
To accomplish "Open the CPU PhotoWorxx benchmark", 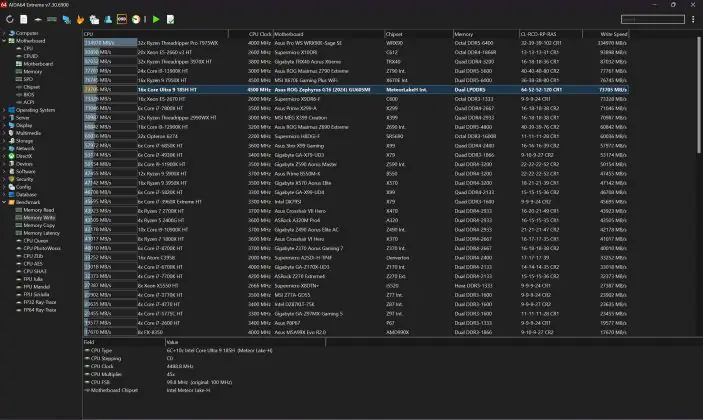I will point(42,248).
